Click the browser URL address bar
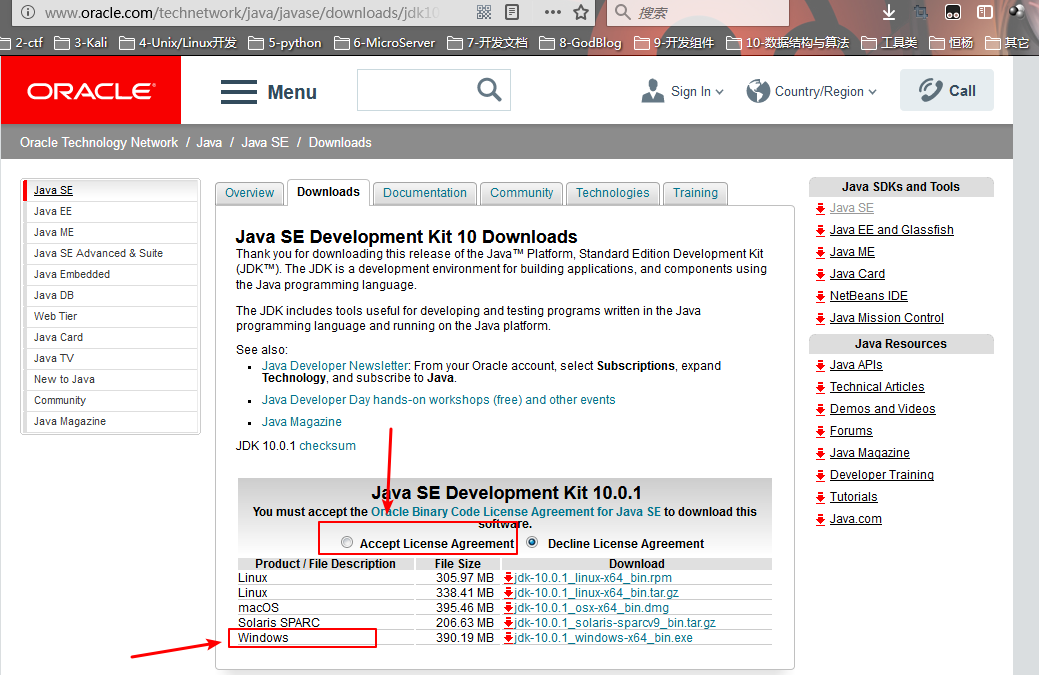Viewport: 1039px width, 675px height. tap(242, 12)
